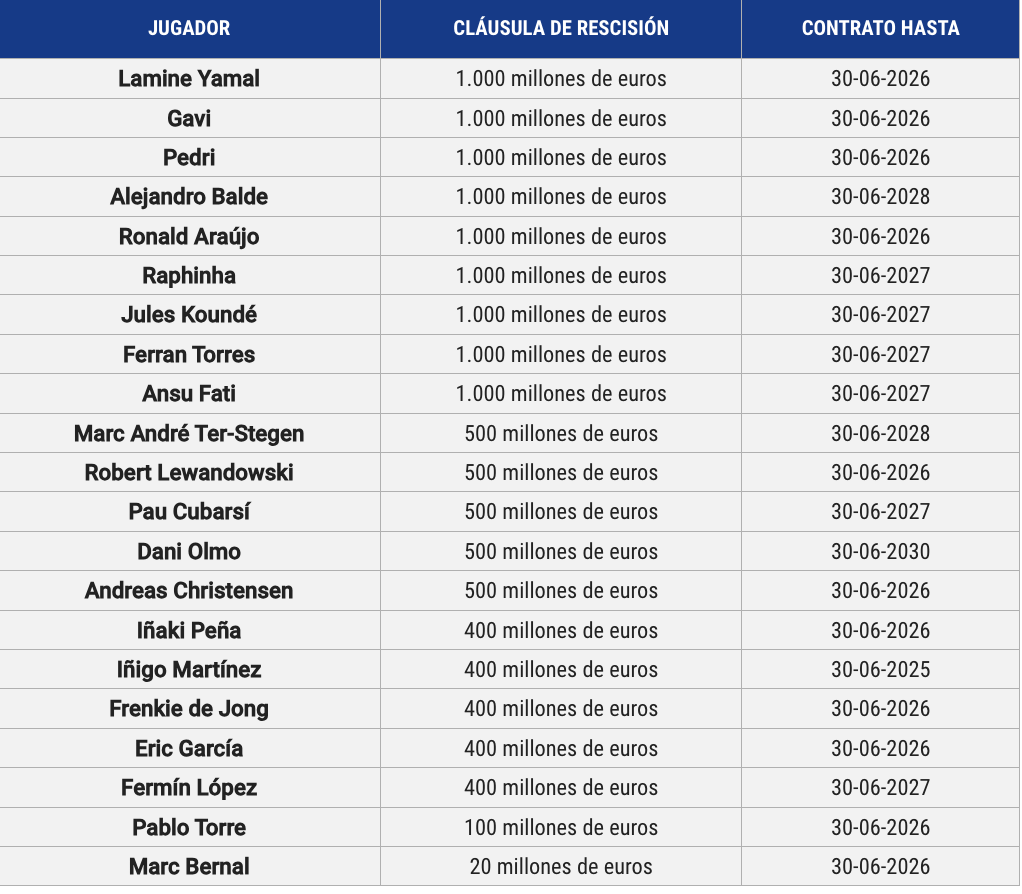
Task: Select the Lamine Yamal player name
Action: 189,78
